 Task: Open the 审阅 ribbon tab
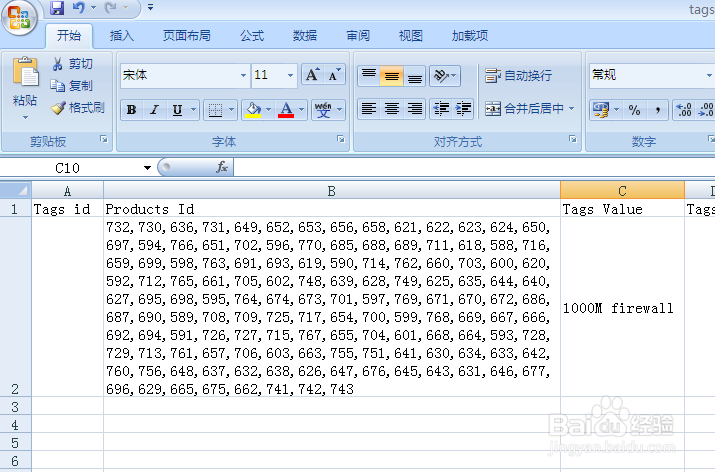358,36
